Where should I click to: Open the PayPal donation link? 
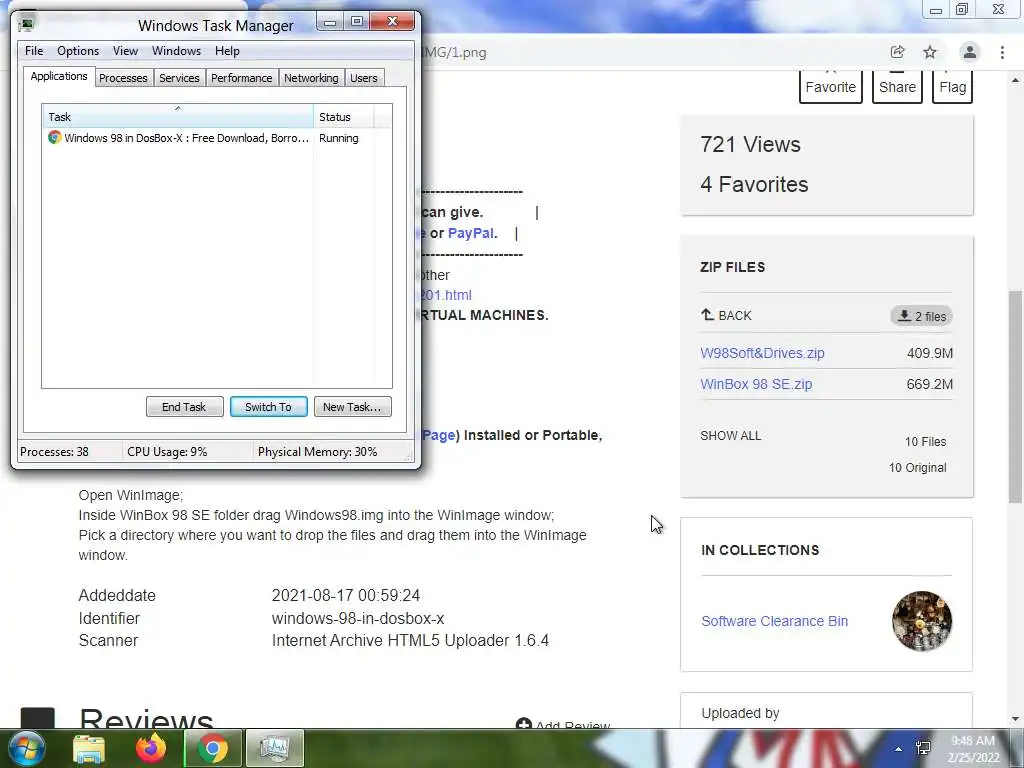pyautogui.click(x=471, y=233)
